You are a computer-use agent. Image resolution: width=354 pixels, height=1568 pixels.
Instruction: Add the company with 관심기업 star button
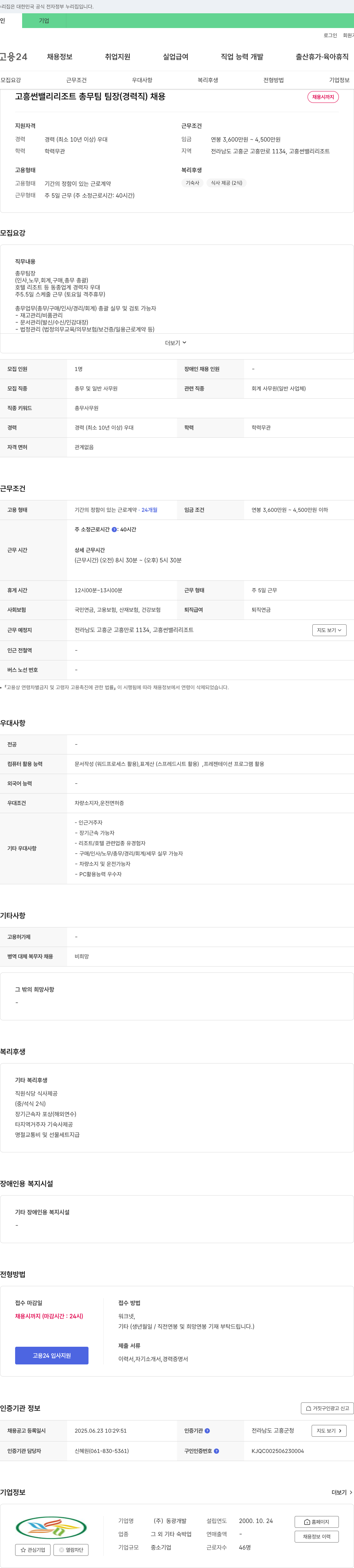tap(33, 1550)
